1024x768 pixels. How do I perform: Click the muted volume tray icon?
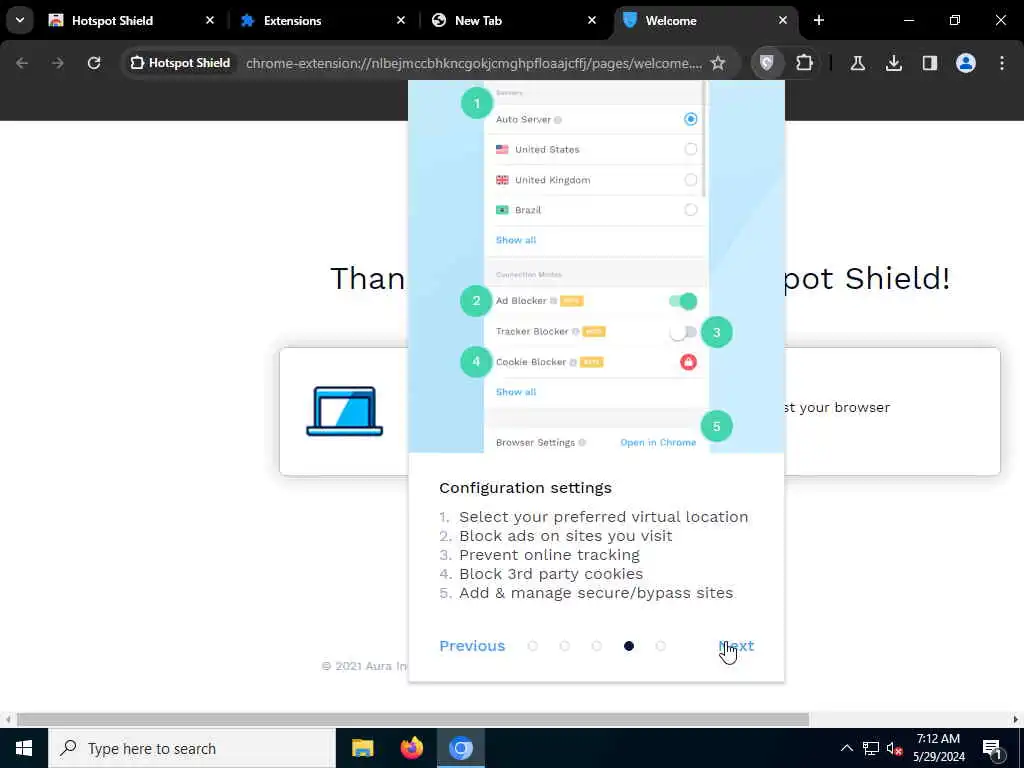coord(895,748)
